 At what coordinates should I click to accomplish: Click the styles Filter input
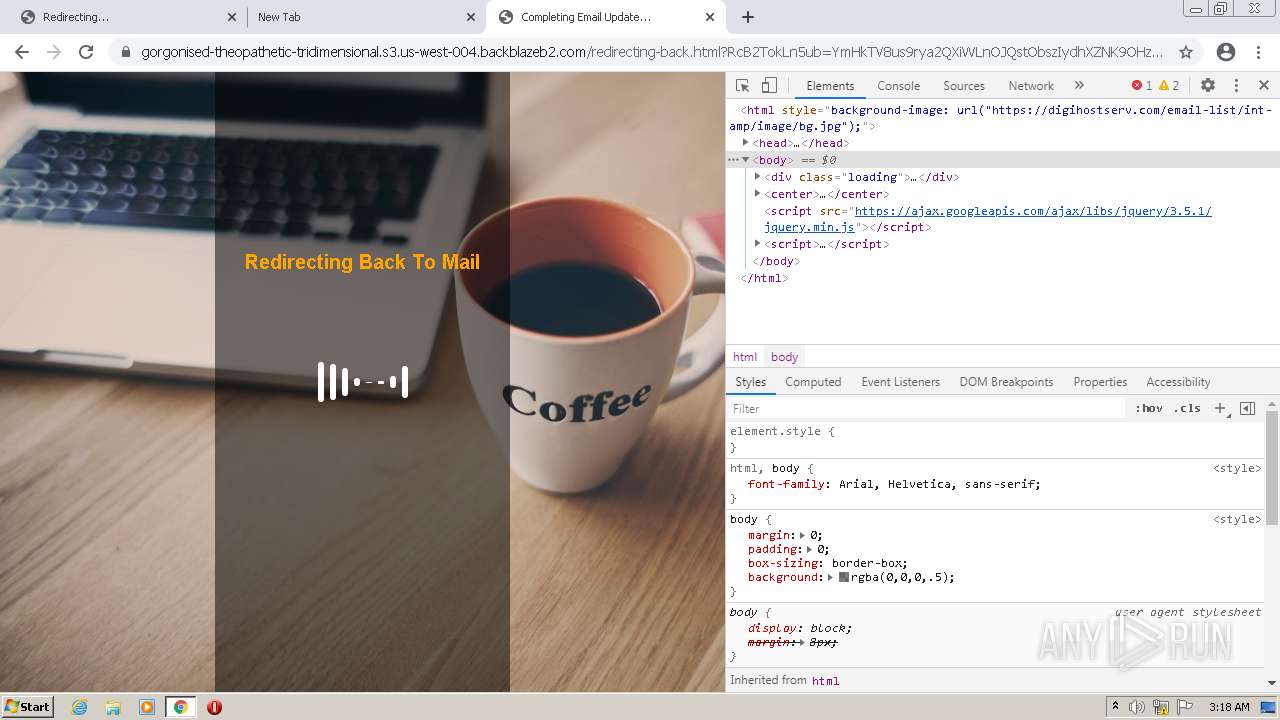click(x=926, y=408)
